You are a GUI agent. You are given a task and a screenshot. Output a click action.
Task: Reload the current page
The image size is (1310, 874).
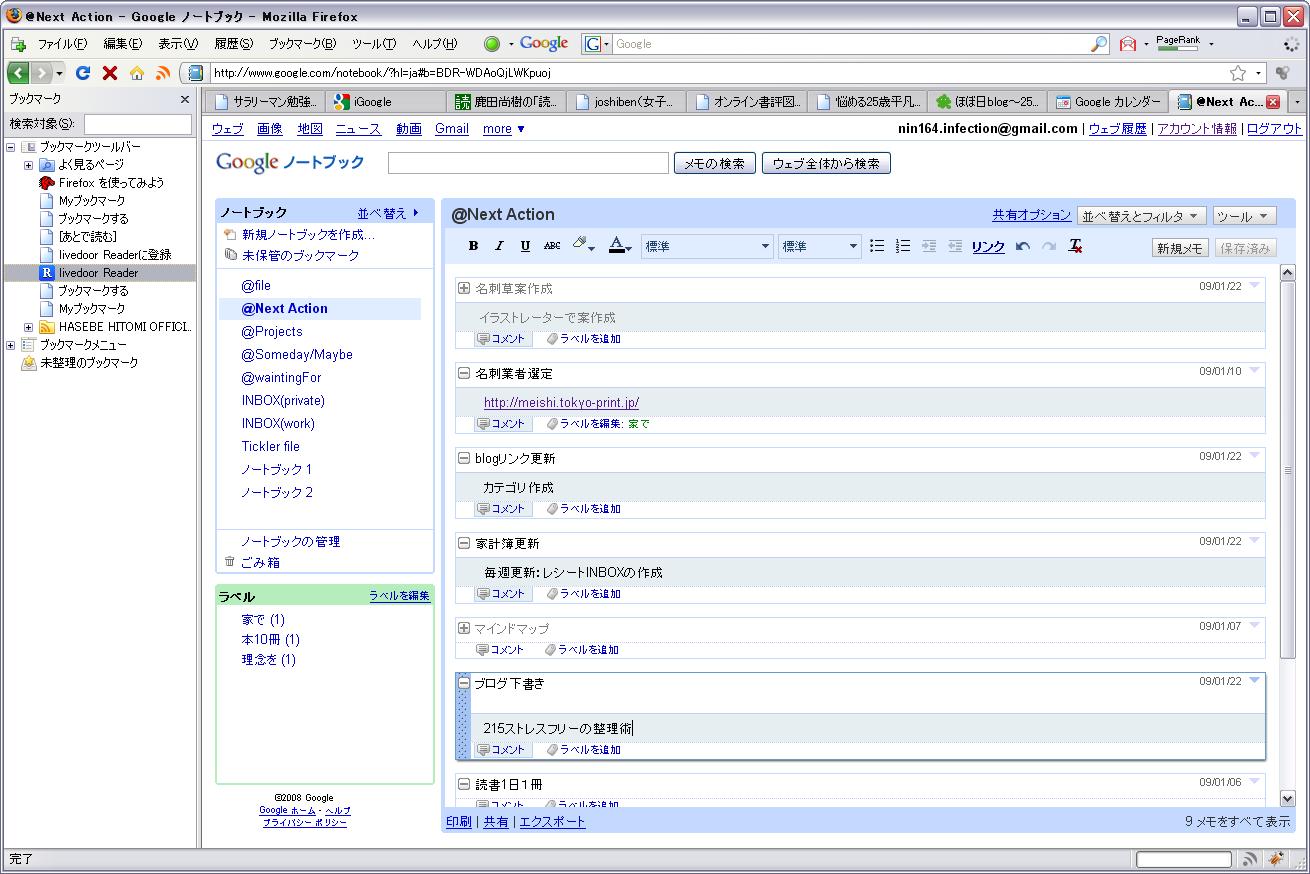[83, 73]
